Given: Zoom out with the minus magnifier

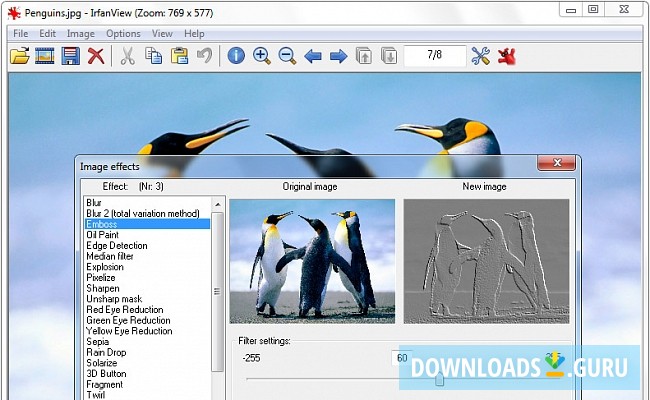Looking at the screenshot, I should (287, 56).
